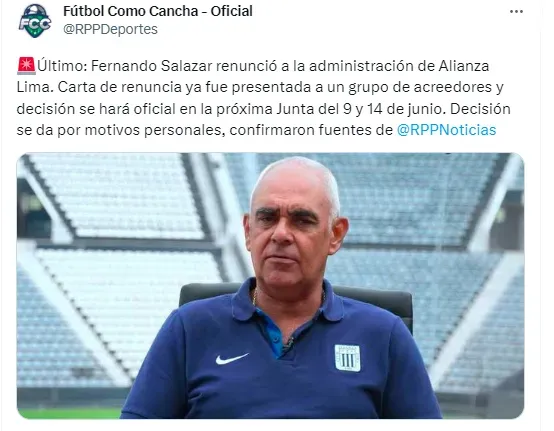Open the FCC profile avatar
The height and width of the screenshot is (431, 554).
[x=35, y=21]
